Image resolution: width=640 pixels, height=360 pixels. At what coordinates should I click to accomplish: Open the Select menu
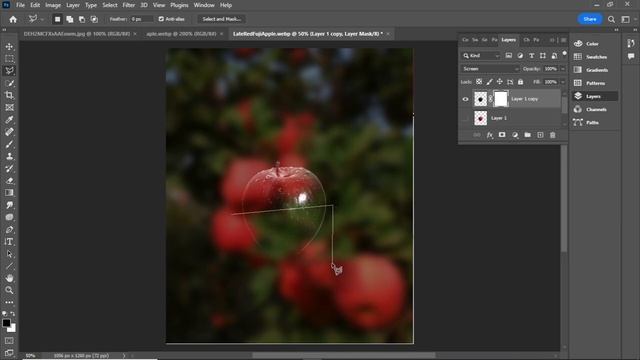click(110, 5)
